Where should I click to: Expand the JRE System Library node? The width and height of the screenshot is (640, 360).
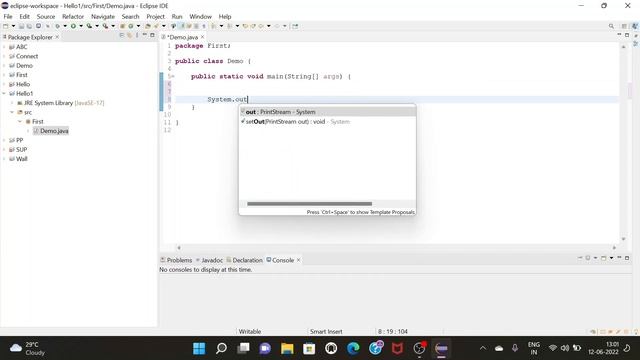click(x=12, y=103)
